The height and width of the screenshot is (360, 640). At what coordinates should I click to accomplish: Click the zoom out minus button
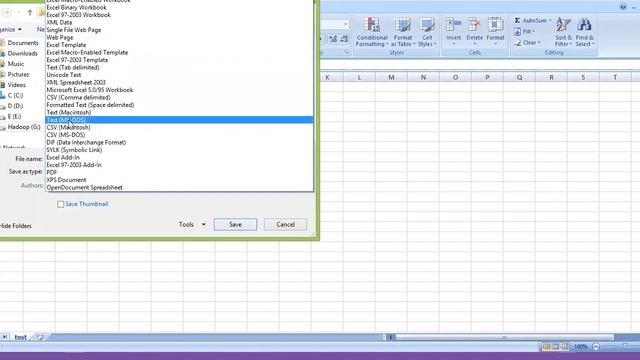596,347
